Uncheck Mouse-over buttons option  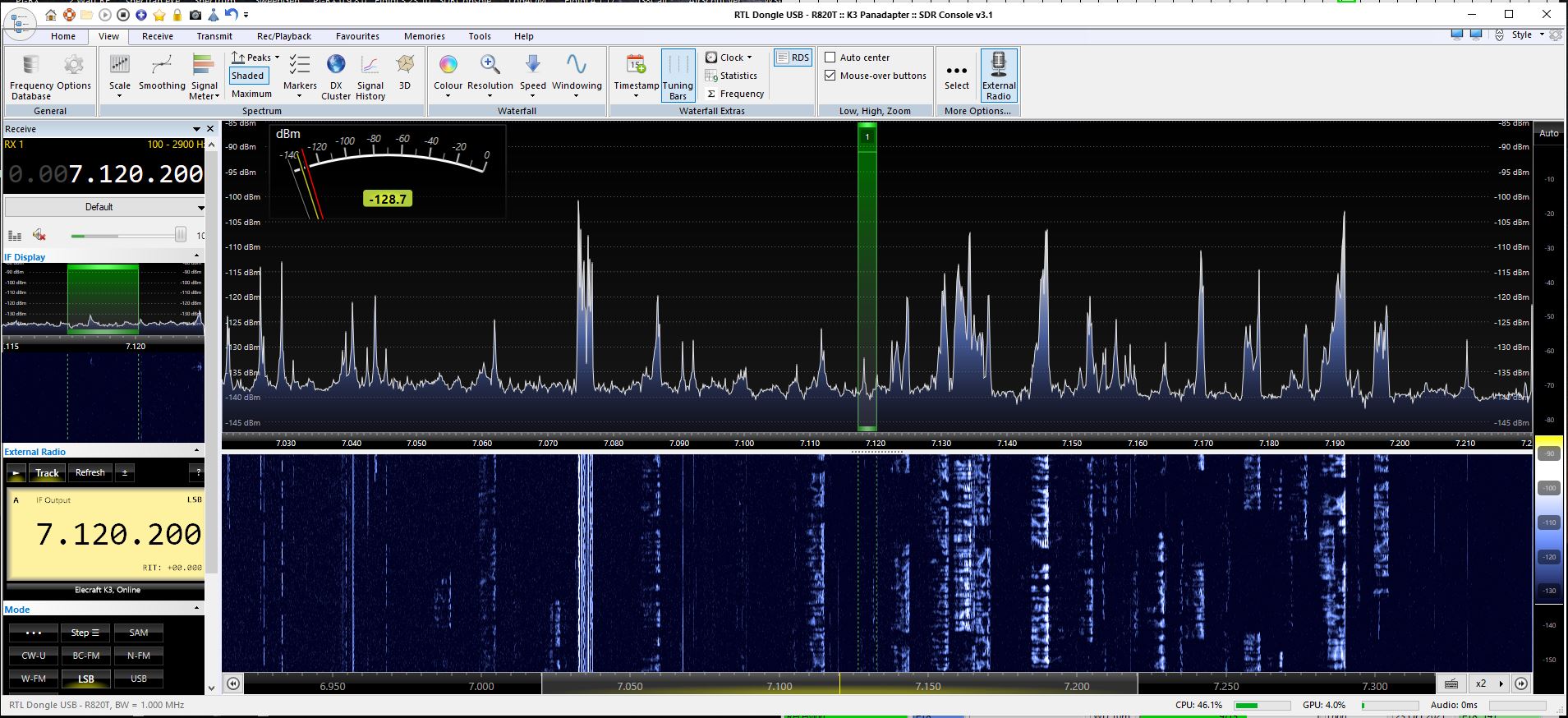(x=830, y=76)
